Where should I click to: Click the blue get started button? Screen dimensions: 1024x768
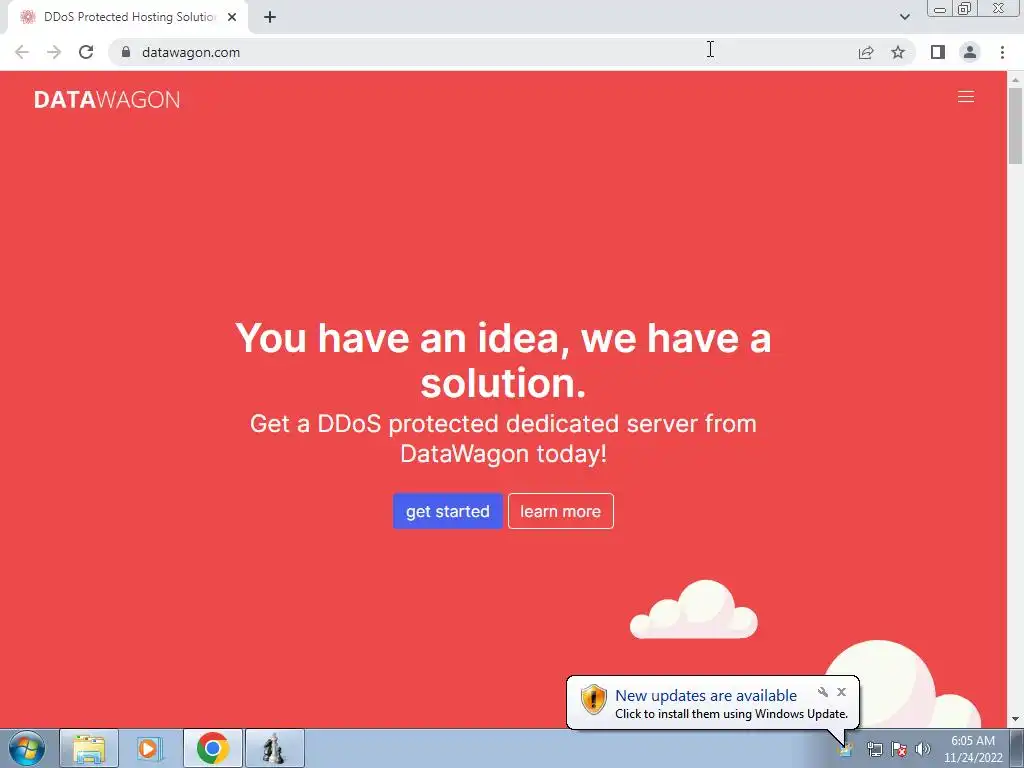point(447,511)
